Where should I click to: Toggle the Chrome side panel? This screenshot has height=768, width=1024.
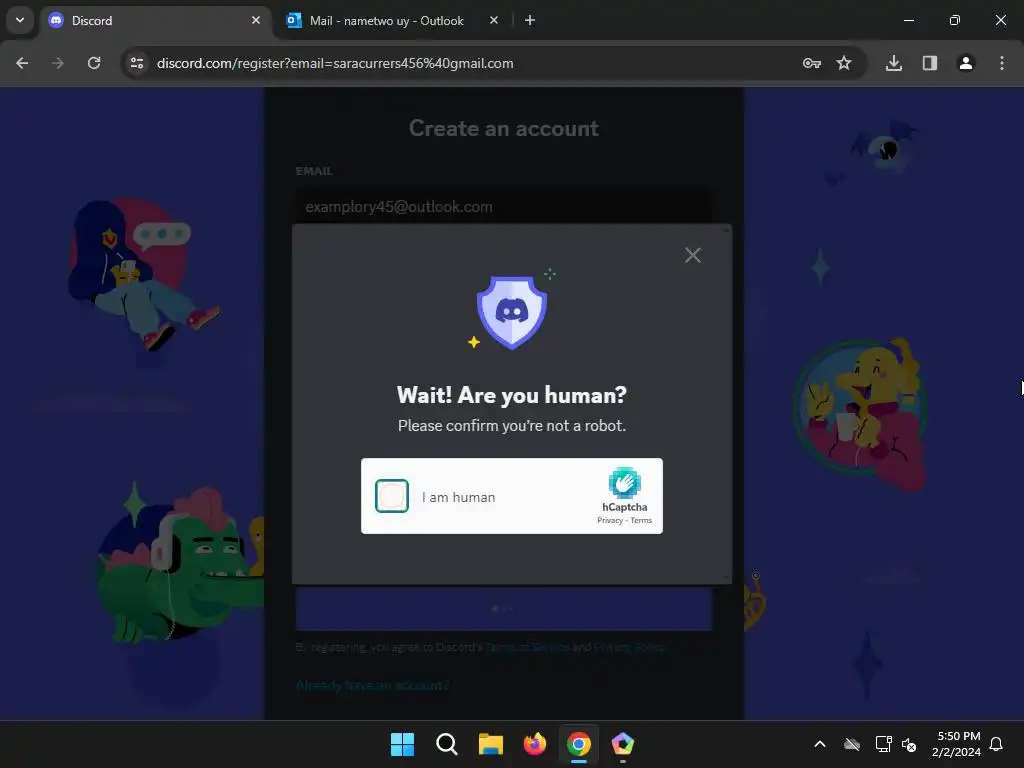[930, 63]
